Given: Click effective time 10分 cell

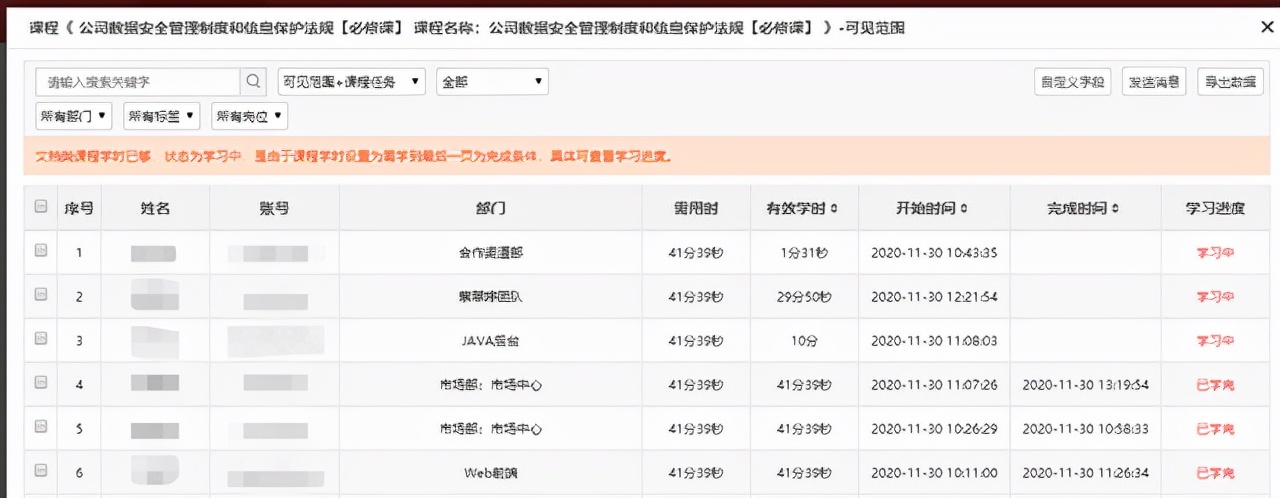Looking at the screenshot, I should tap(802, 341).
